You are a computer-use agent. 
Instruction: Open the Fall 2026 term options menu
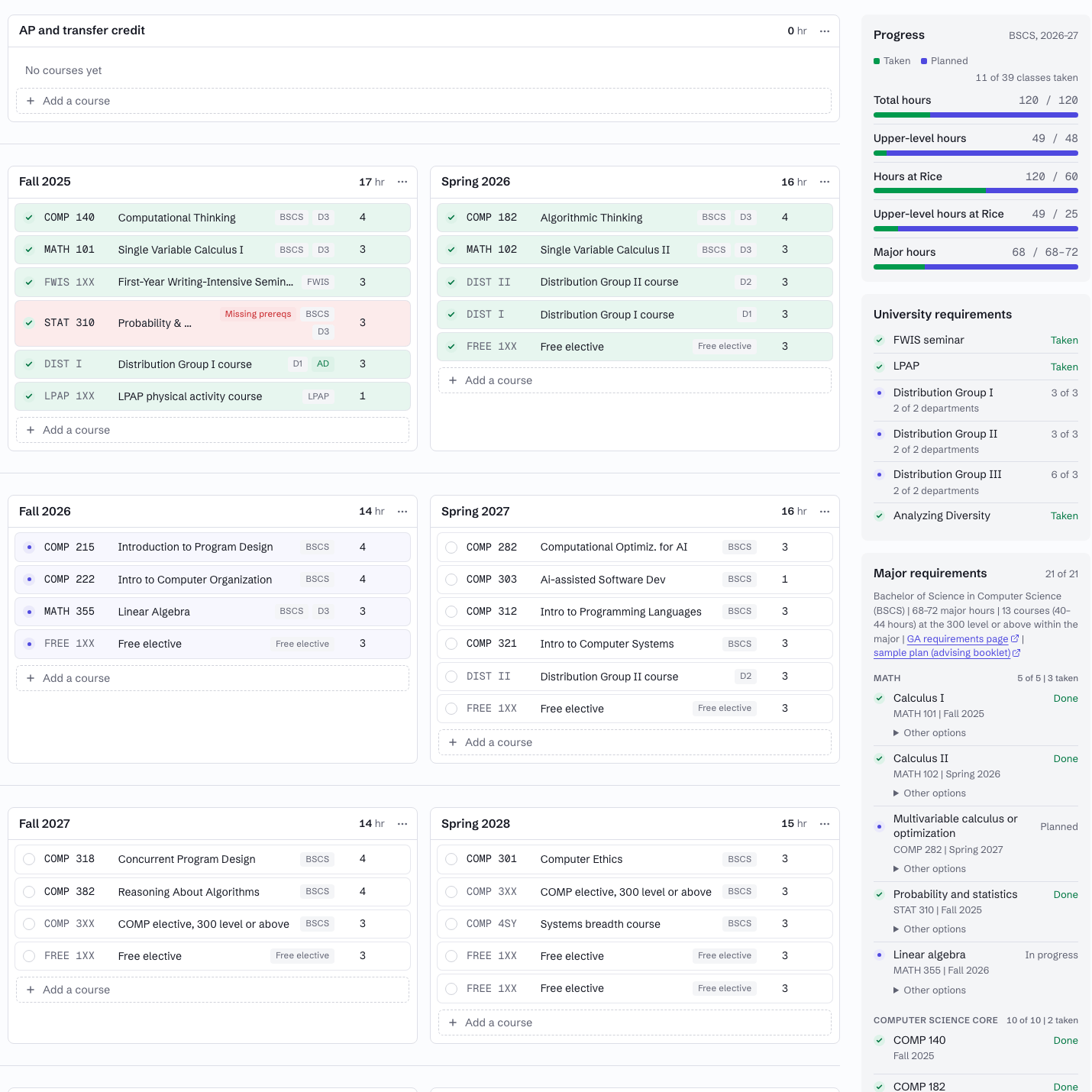[x=402, y=512]
